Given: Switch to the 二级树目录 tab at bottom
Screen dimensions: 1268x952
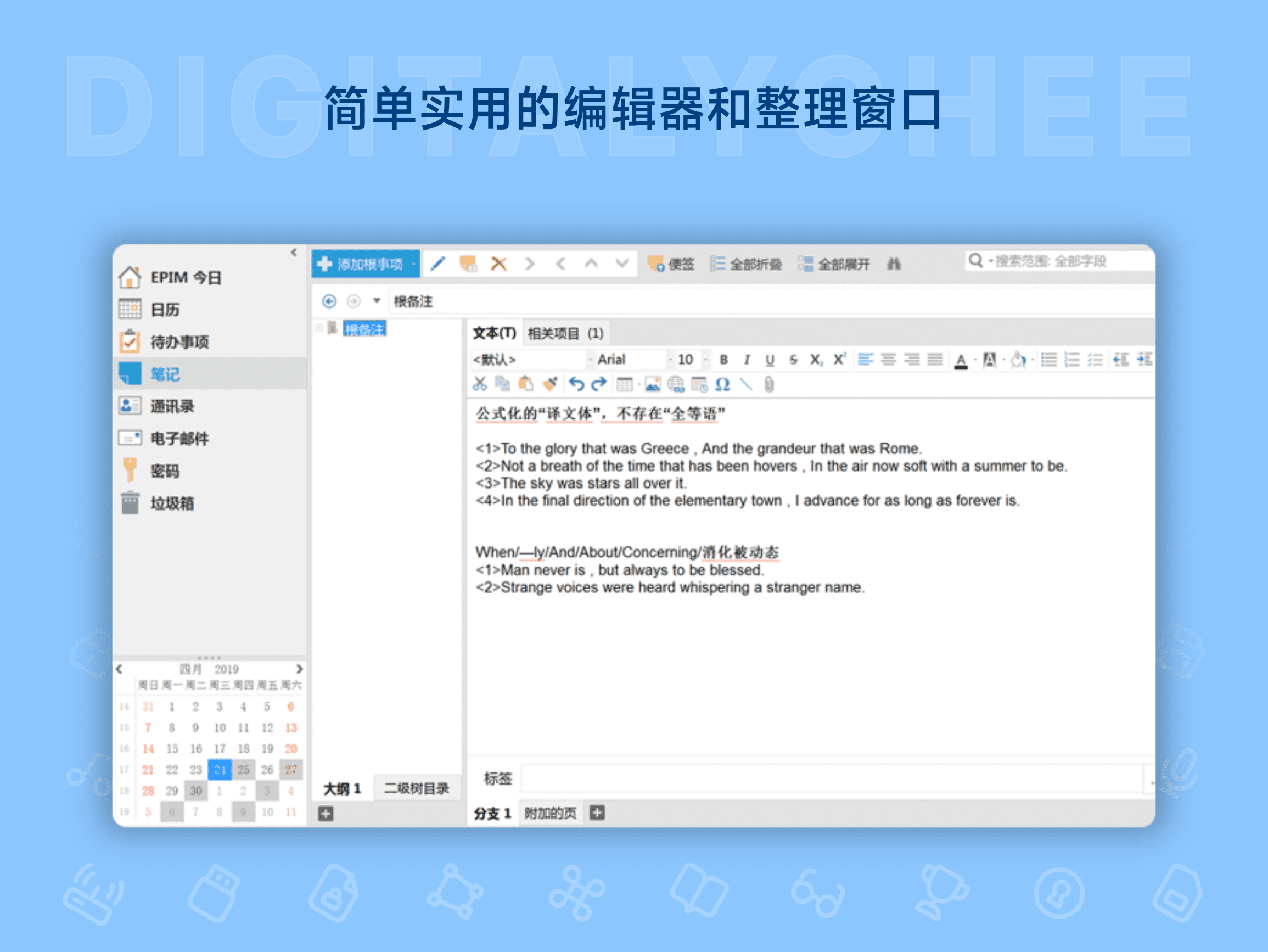Looking at the screenshot, I should pyautogui.click(x=417, y=788).
